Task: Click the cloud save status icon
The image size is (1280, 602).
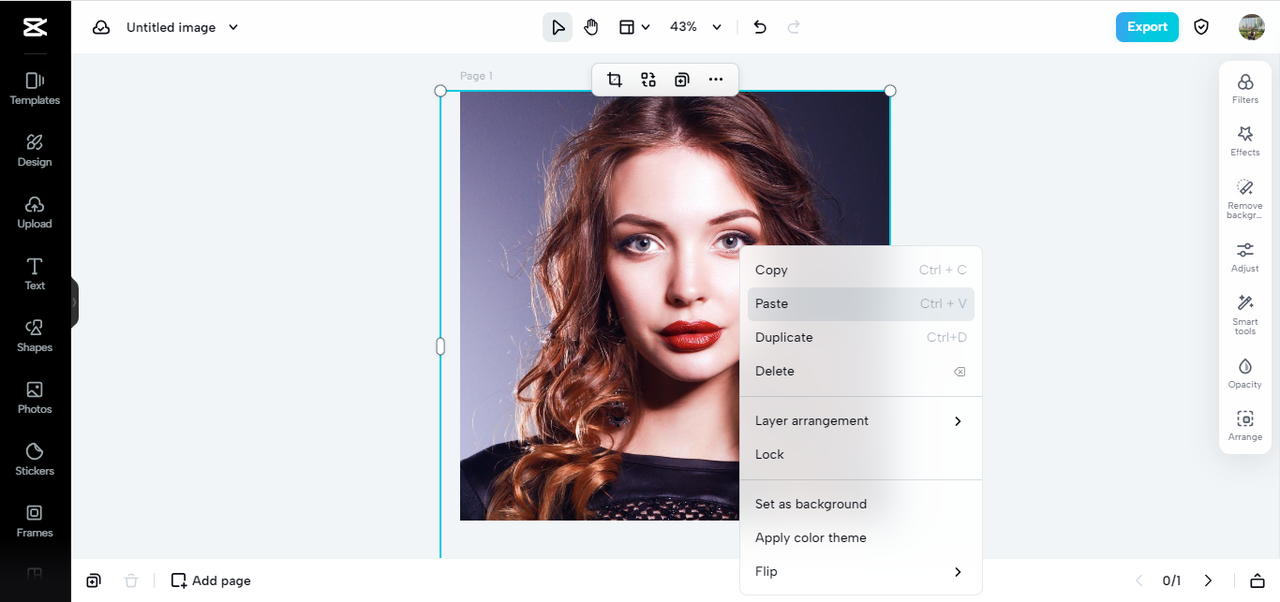Action: (101, 27)
